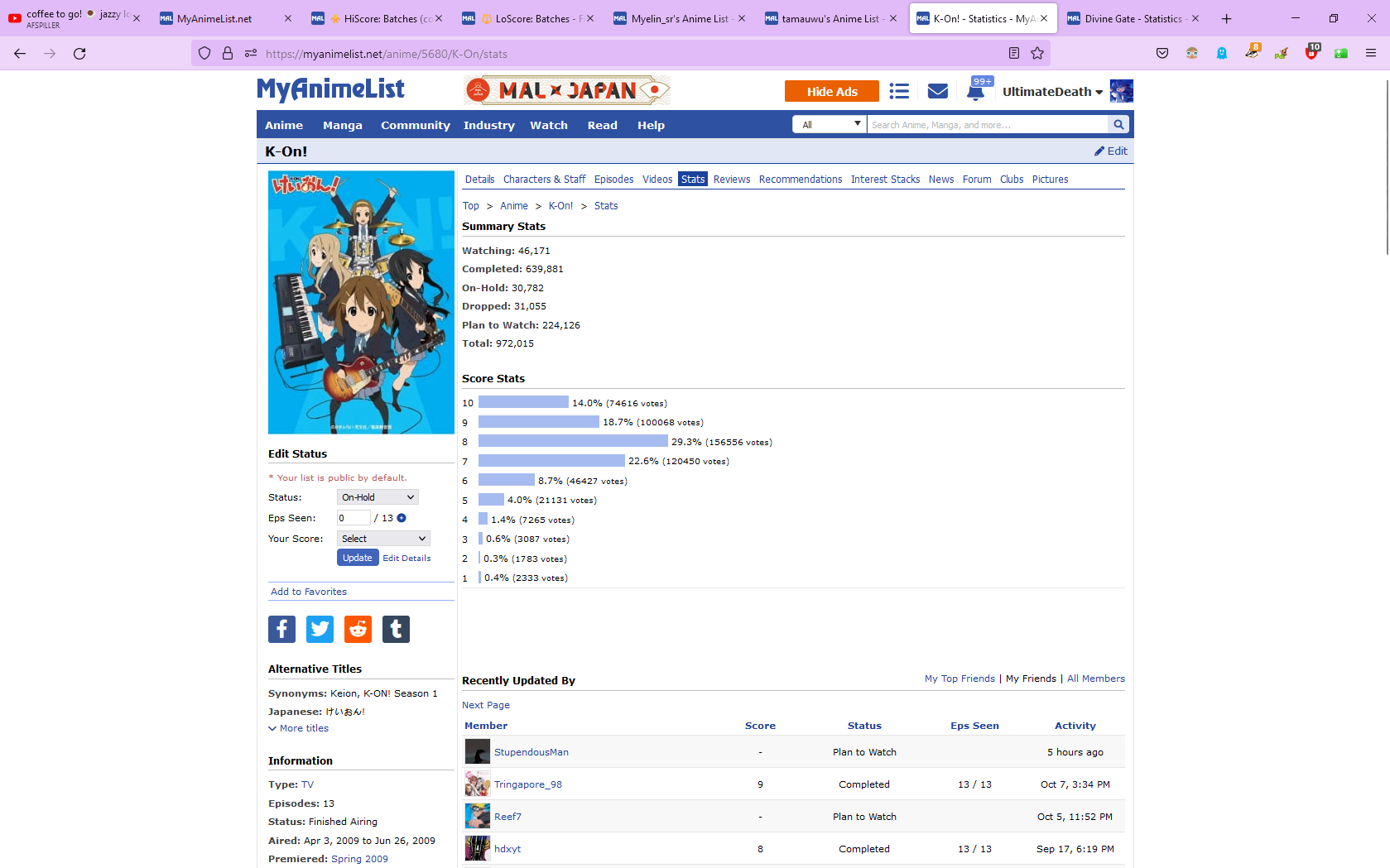Share K-On! on Facebook
The image size is (1390, 868).
coord(281,629)
